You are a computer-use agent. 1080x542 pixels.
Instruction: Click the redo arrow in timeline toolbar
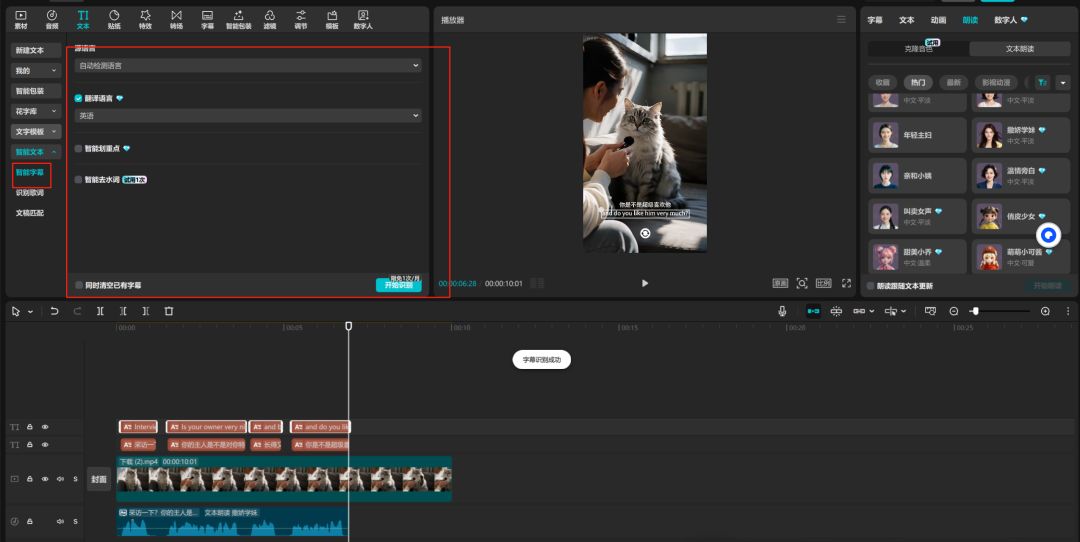77,311
